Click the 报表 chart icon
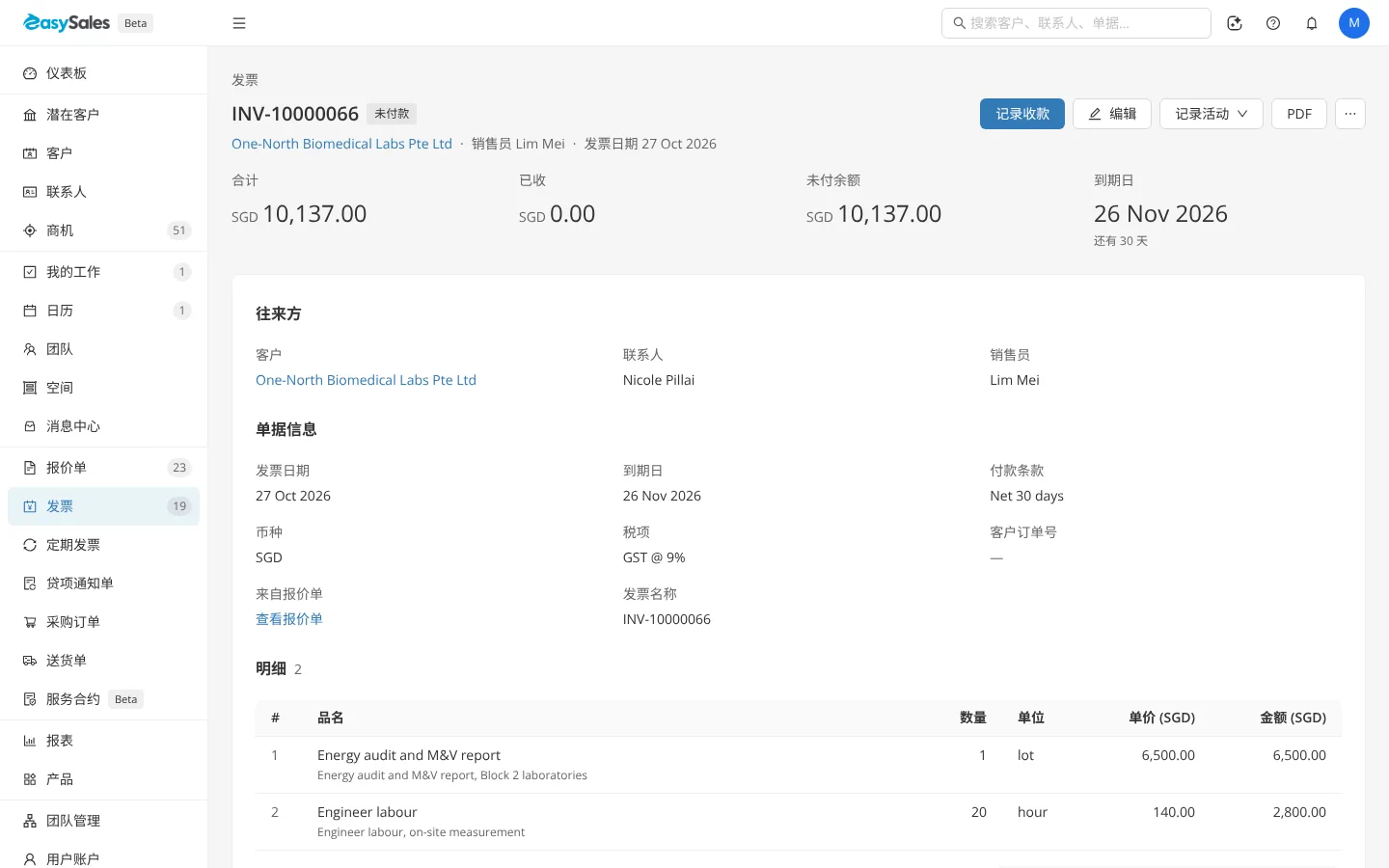 coord(30,741)
